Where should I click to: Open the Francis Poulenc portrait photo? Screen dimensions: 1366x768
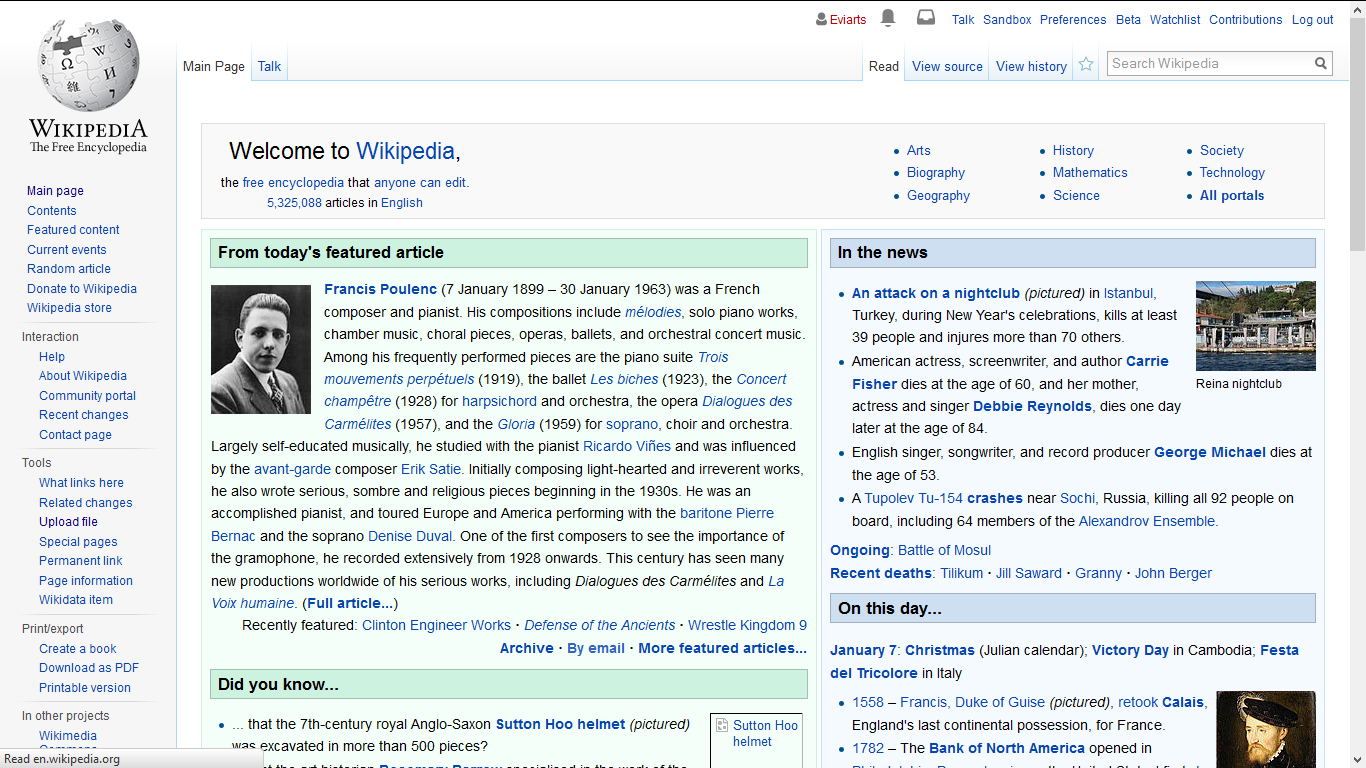point(261,350)
